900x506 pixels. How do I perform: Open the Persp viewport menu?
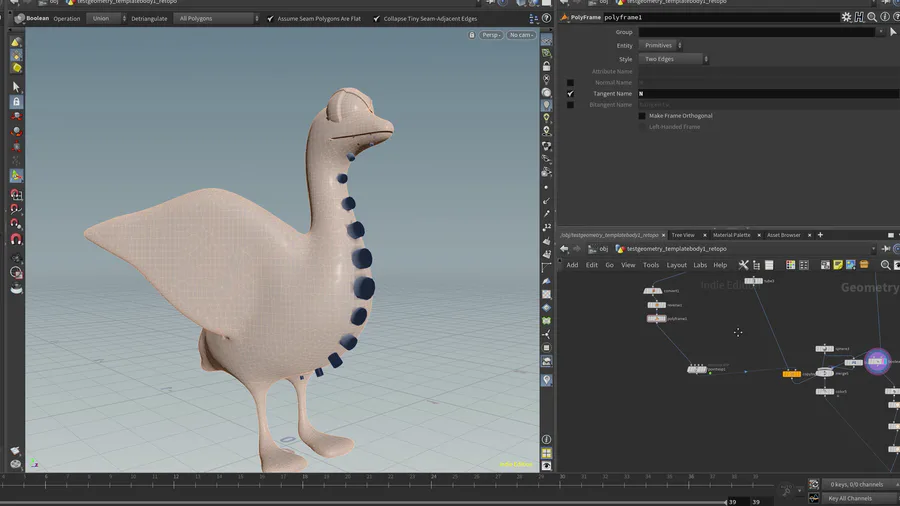pos(491,35)
